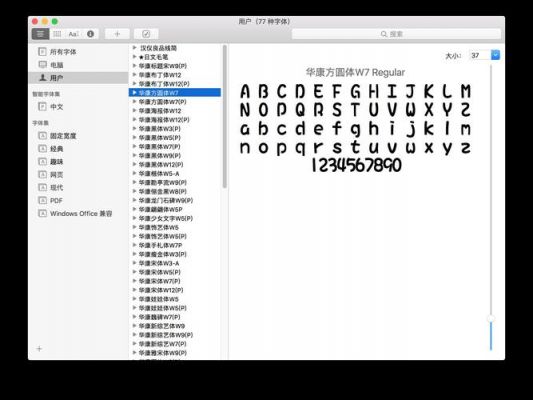Click the font list vertical scrollbar
Viewport: 533px width, 400px height.
point(224,116)
